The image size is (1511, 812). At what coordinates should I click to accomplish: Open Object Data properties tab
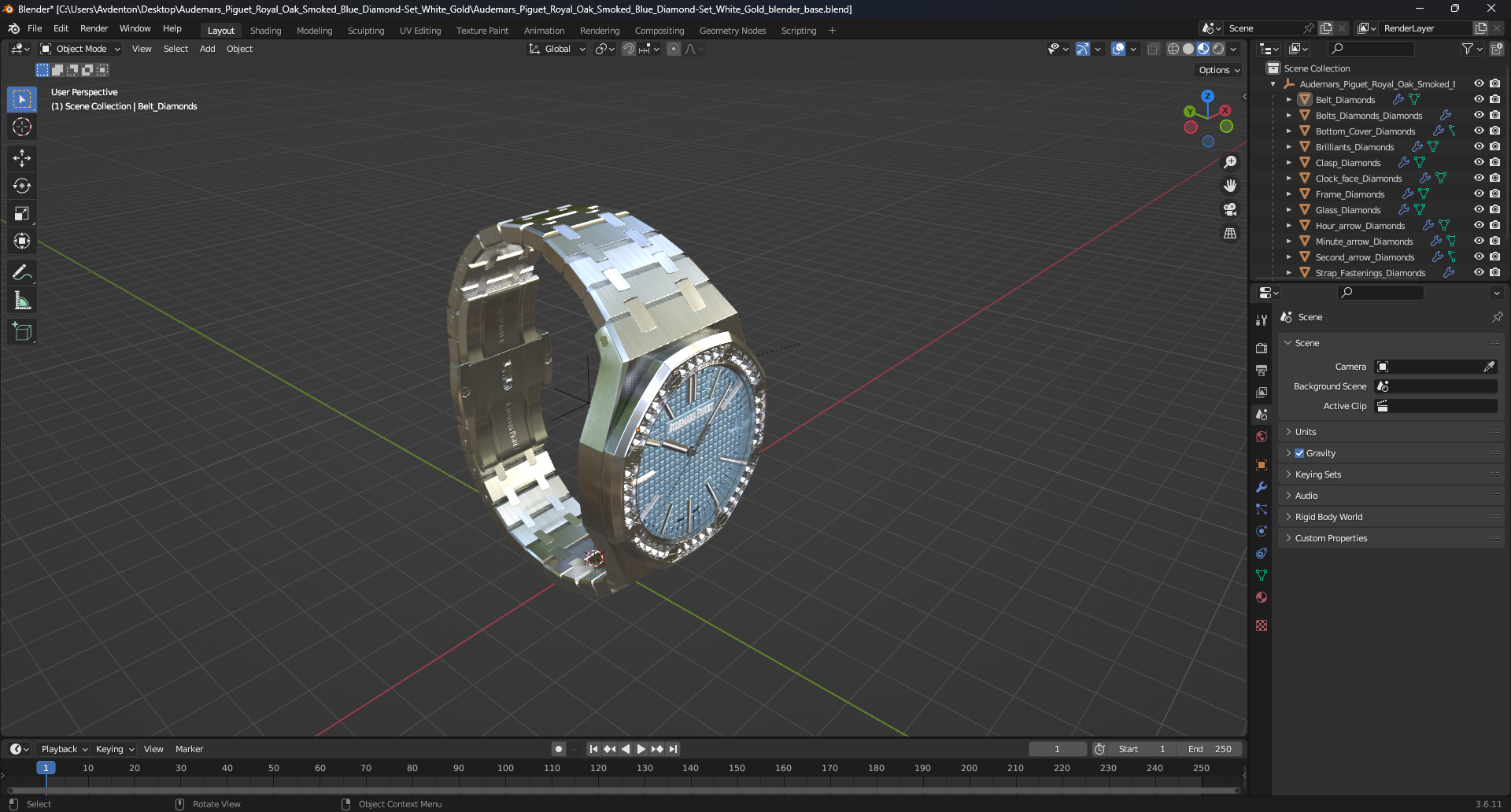(1262, 575)
